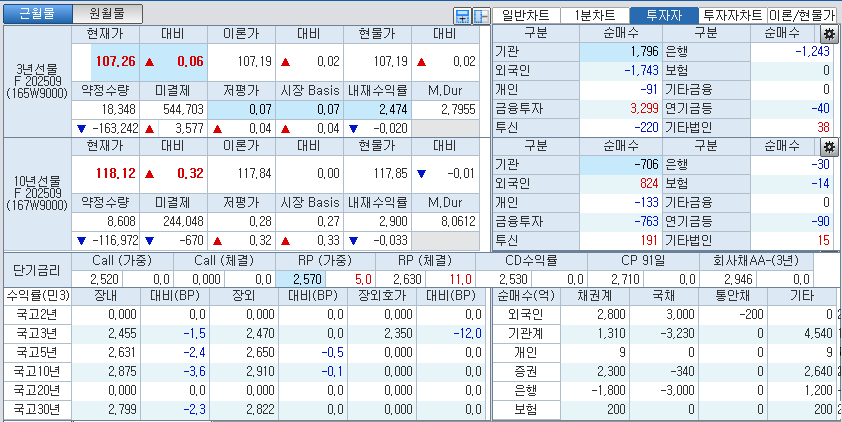The height and width of the screenshot is (422, 842).
Task: Click the 10년선물 F 202509 contract label
Action: pos(37,193)
